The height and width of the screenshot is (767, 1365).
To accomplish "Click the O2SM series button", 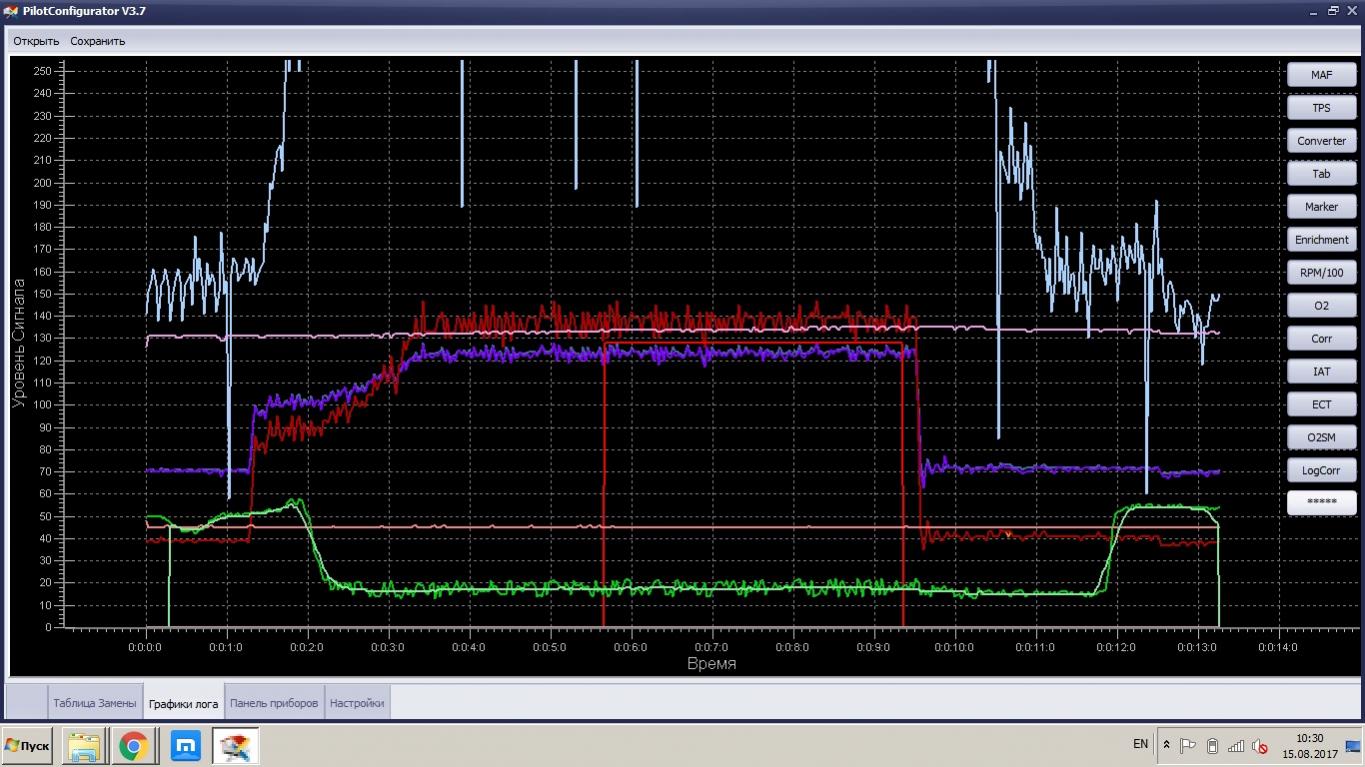I will (x=1321, y=438).
